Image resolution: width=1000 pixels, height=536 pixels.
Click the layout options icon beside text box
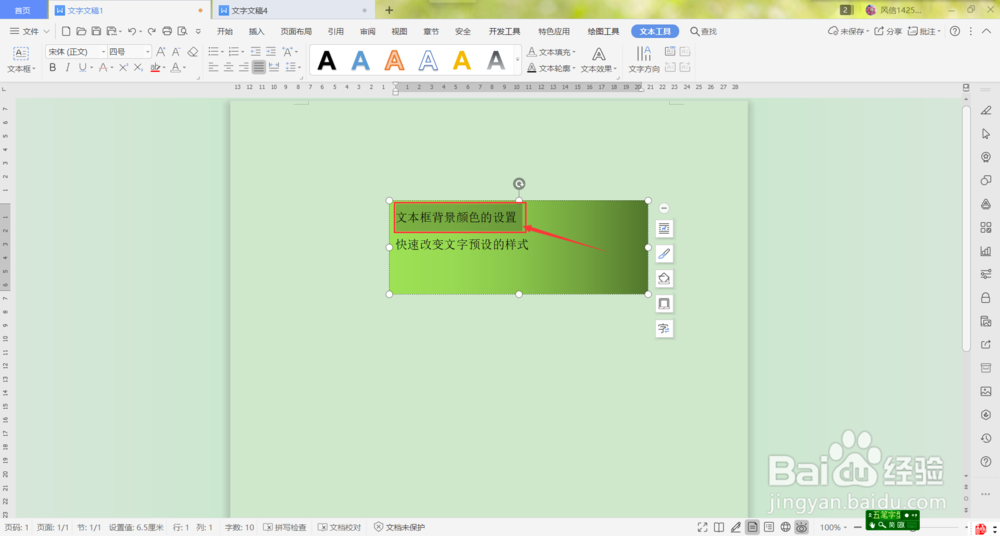coord(665,228)
